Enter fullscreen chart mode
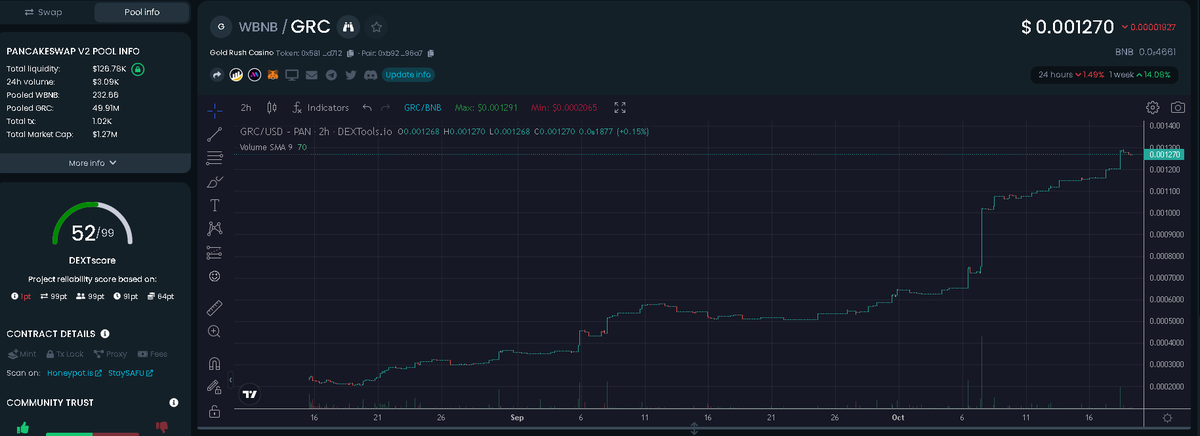The height and width of the screenshot is (436, 1200). [x=620, y=107]
